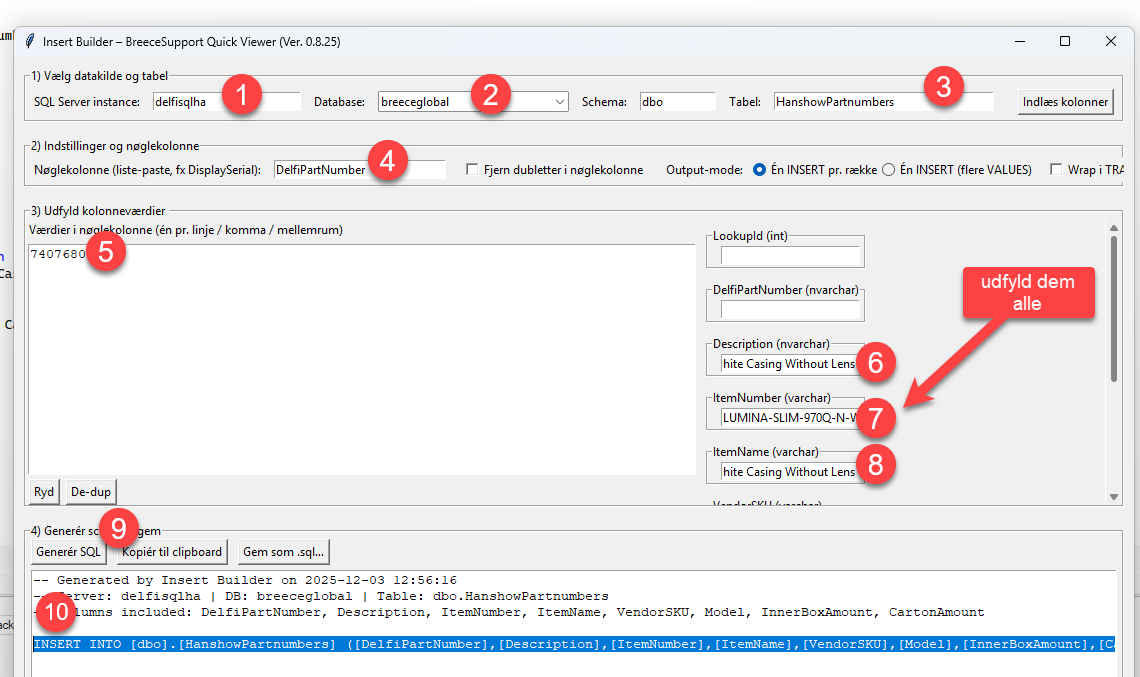1140x677 pixels.
Task: Click the column panel scroll up arrow
Action: click(x=1114, y=228)
